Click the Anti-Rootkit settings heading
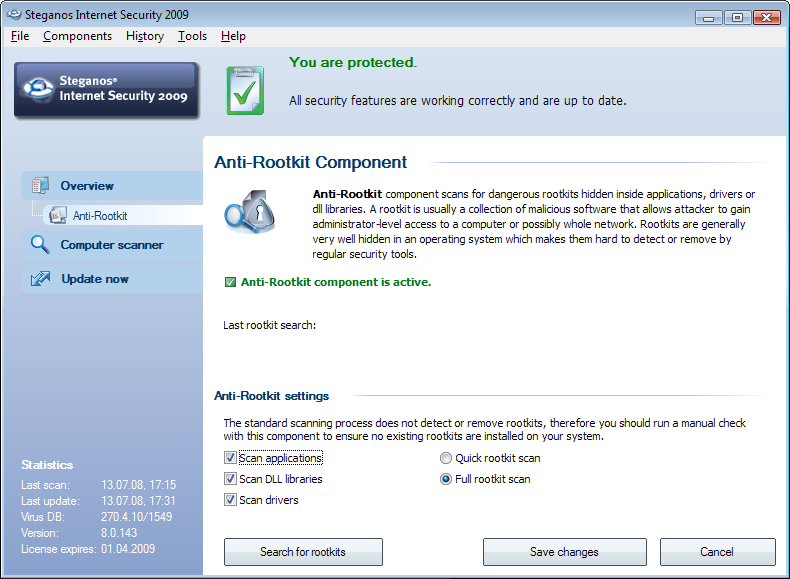The width and height of the screenshot is (790, 579). pos(272,396)
